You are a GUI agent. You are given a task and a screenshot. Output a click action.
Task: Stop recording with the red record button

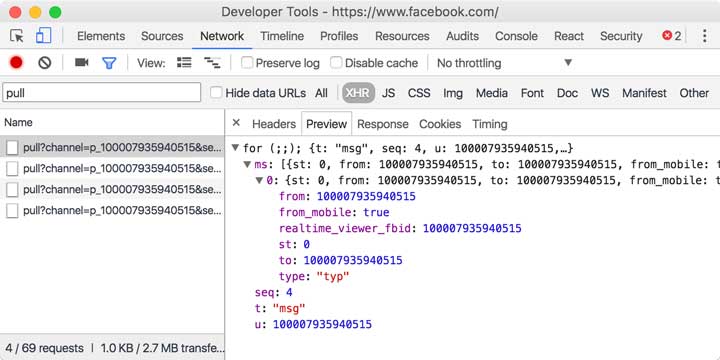[x=16, y=62]
